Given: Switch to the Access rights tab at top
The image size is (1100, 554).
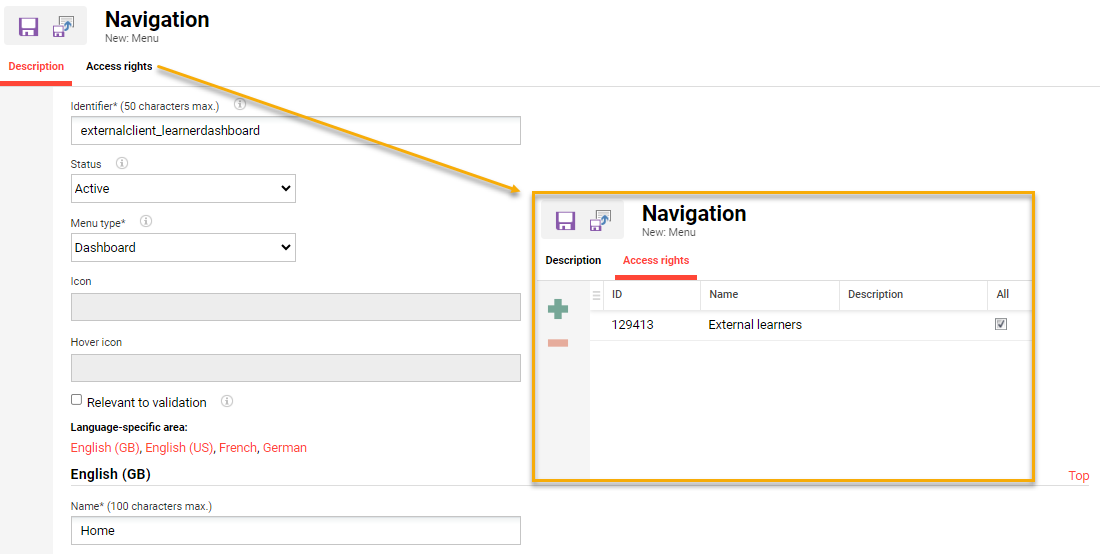Looking at the screenshot, I should tap(119, 67).
